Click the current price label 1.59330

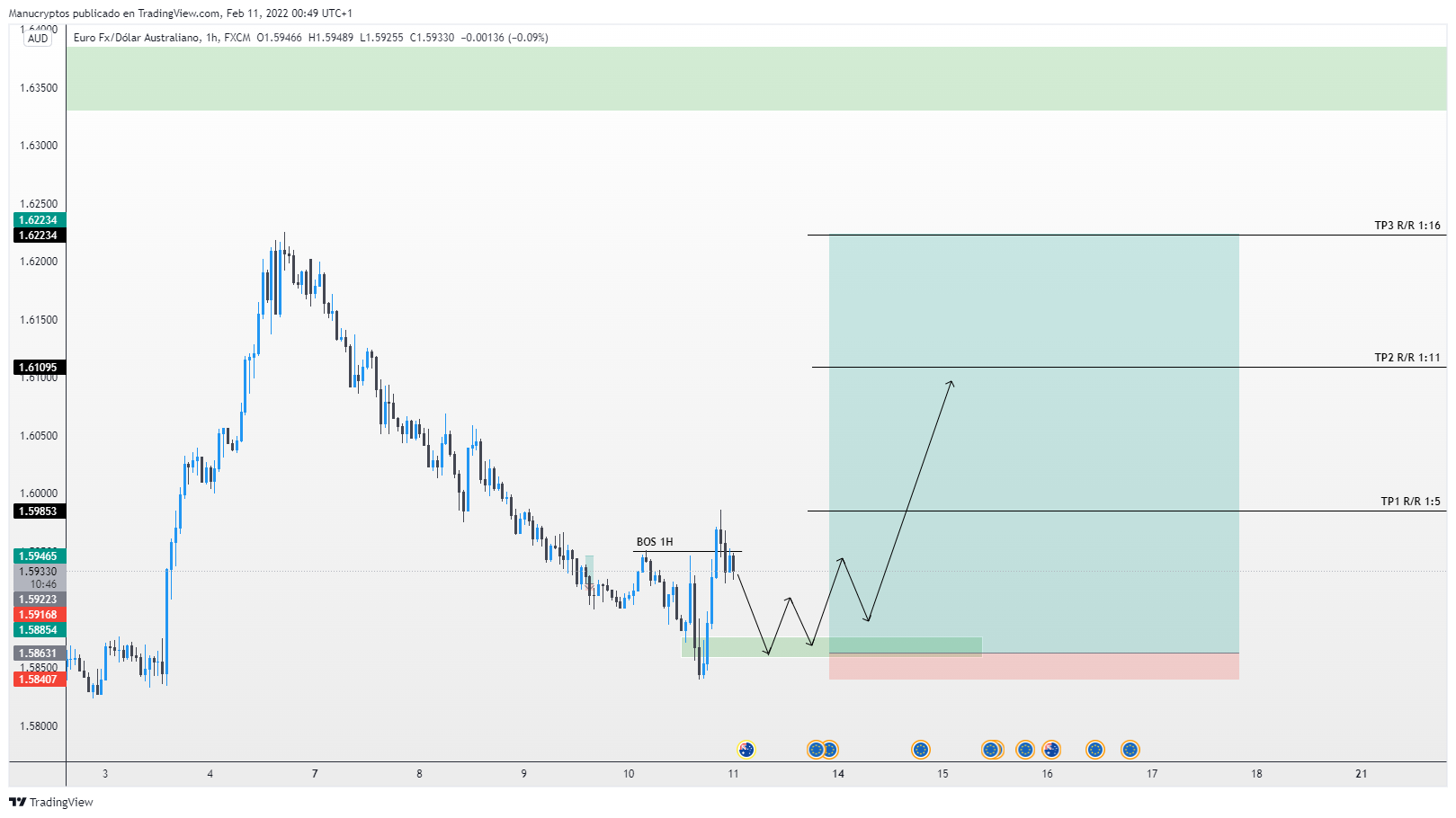click(x=38, y=572)
